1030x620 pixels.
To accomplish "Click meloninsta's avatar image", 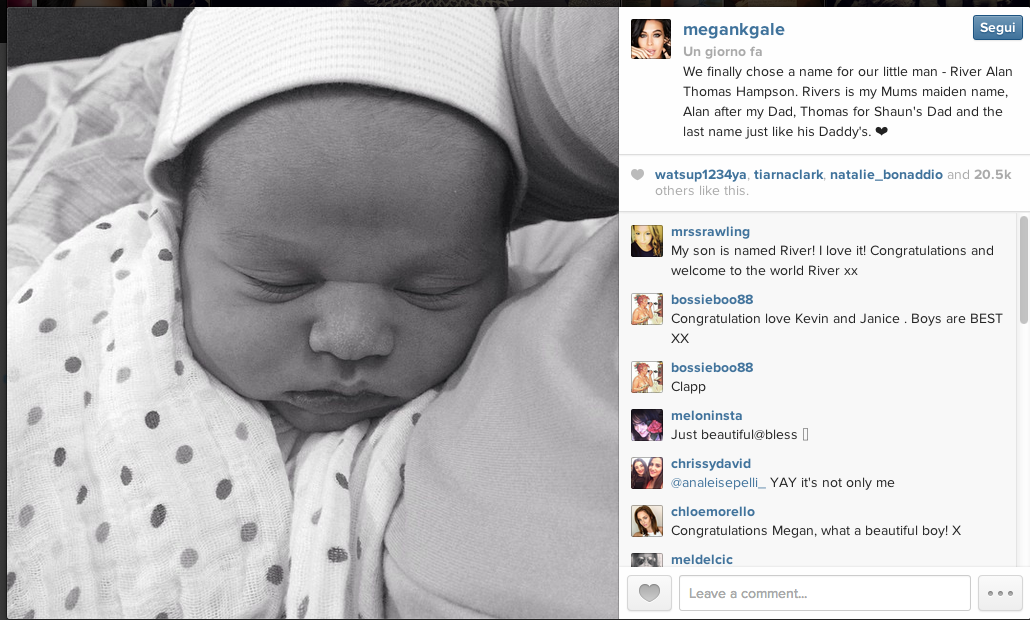I will [647, 425].
